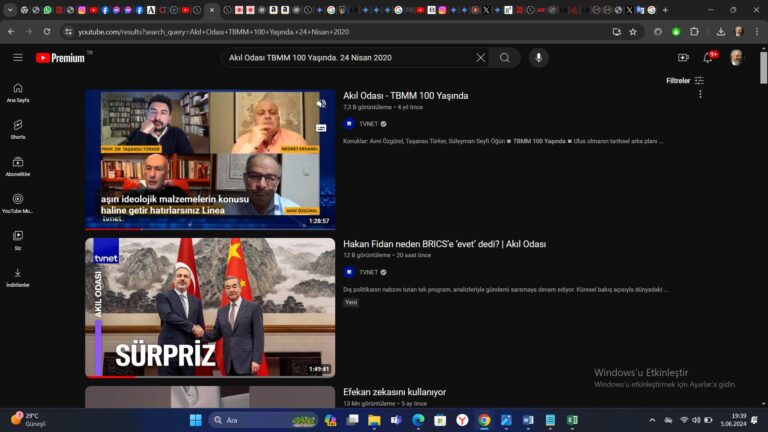Open Filtreler search filters
This screenshot has width=768, height=432.
685,80
